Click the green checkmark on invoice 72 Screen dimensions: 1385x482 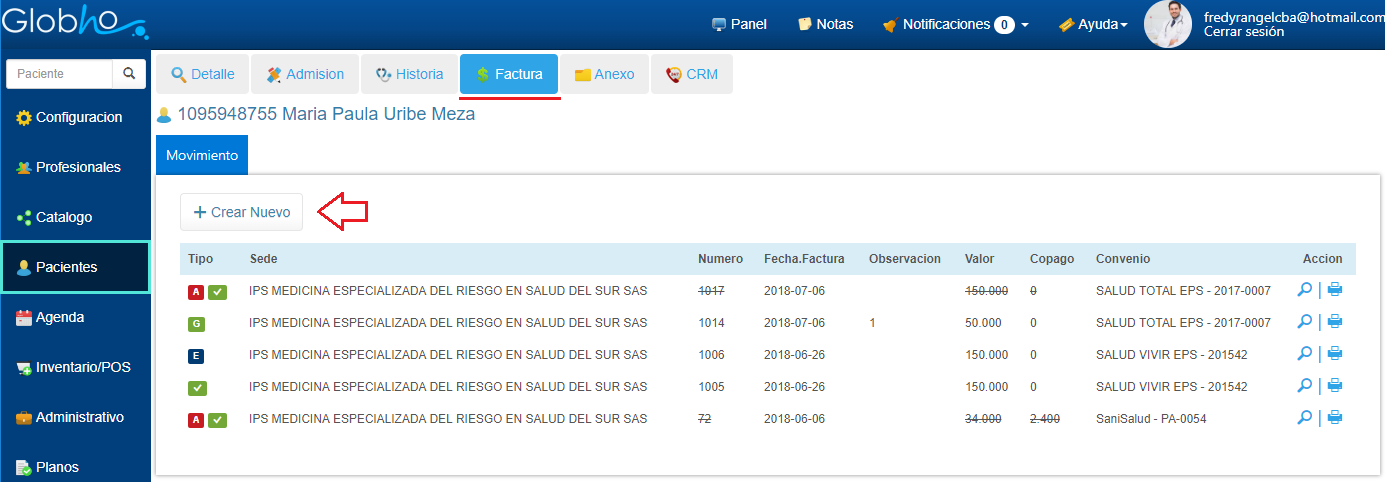[x=217, y=420]
